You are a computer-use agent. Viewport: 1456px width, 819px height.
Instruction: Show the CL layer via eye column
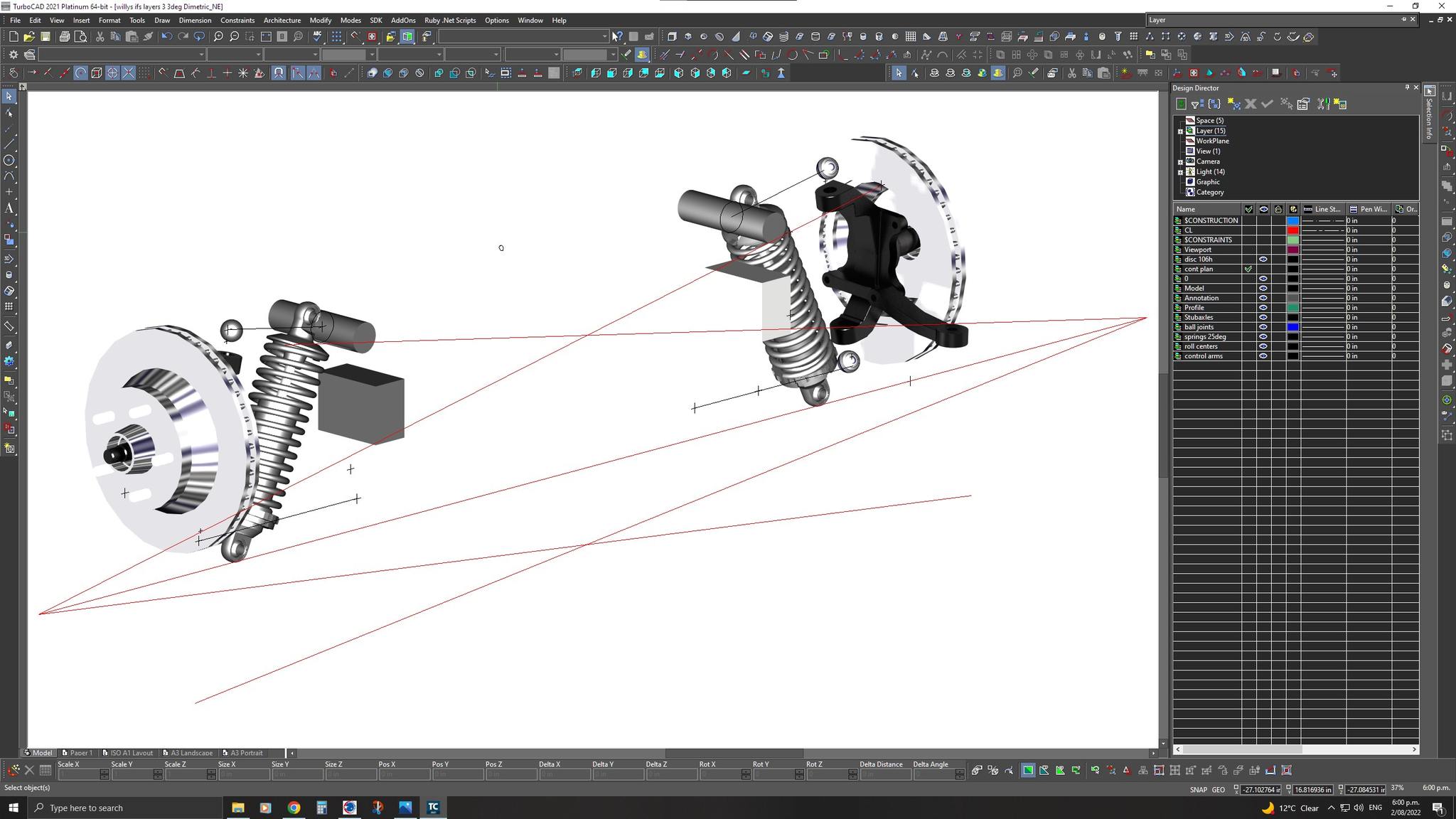point(1263,230)
